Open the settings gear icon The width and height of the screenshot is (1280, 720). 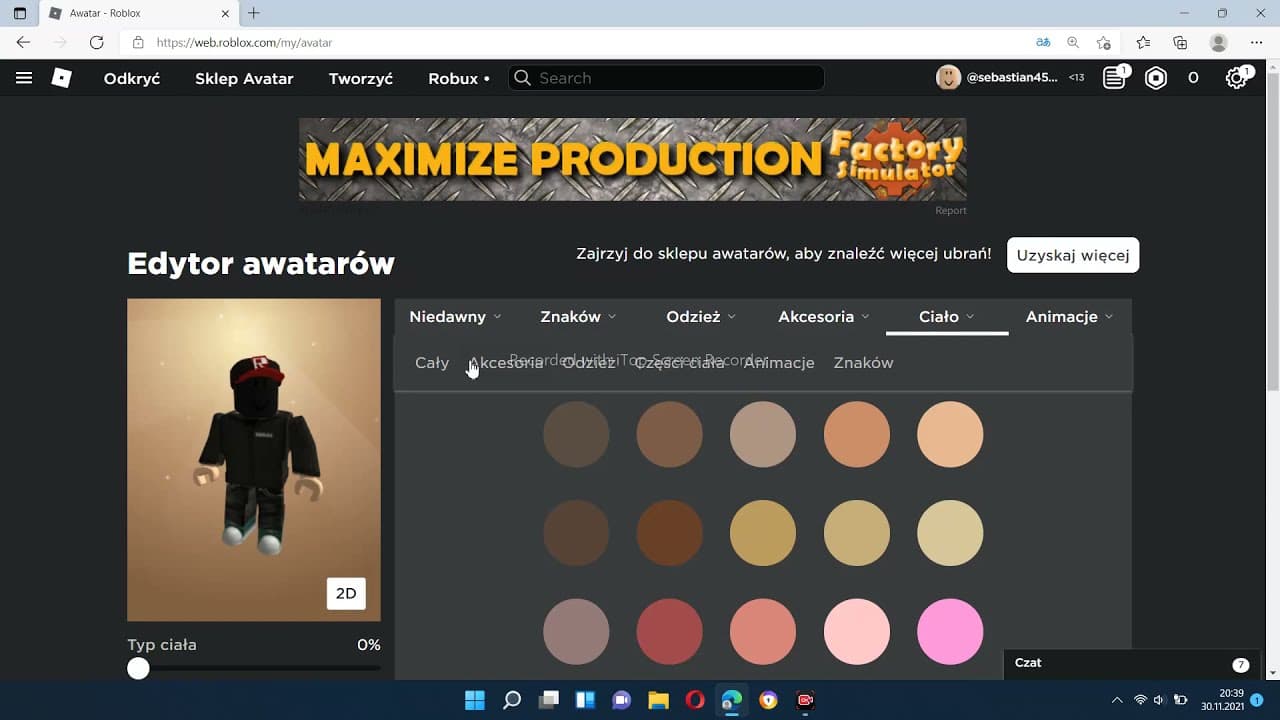tap(1237, 78)
